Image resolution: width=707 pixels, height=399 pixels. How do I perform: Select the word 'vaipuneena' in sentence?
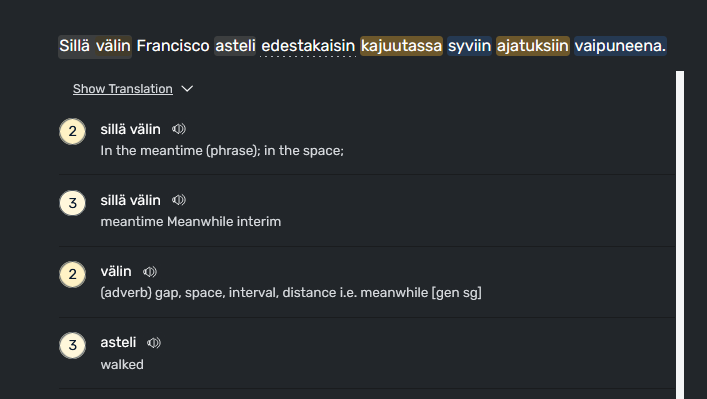[x=620, y=46]
